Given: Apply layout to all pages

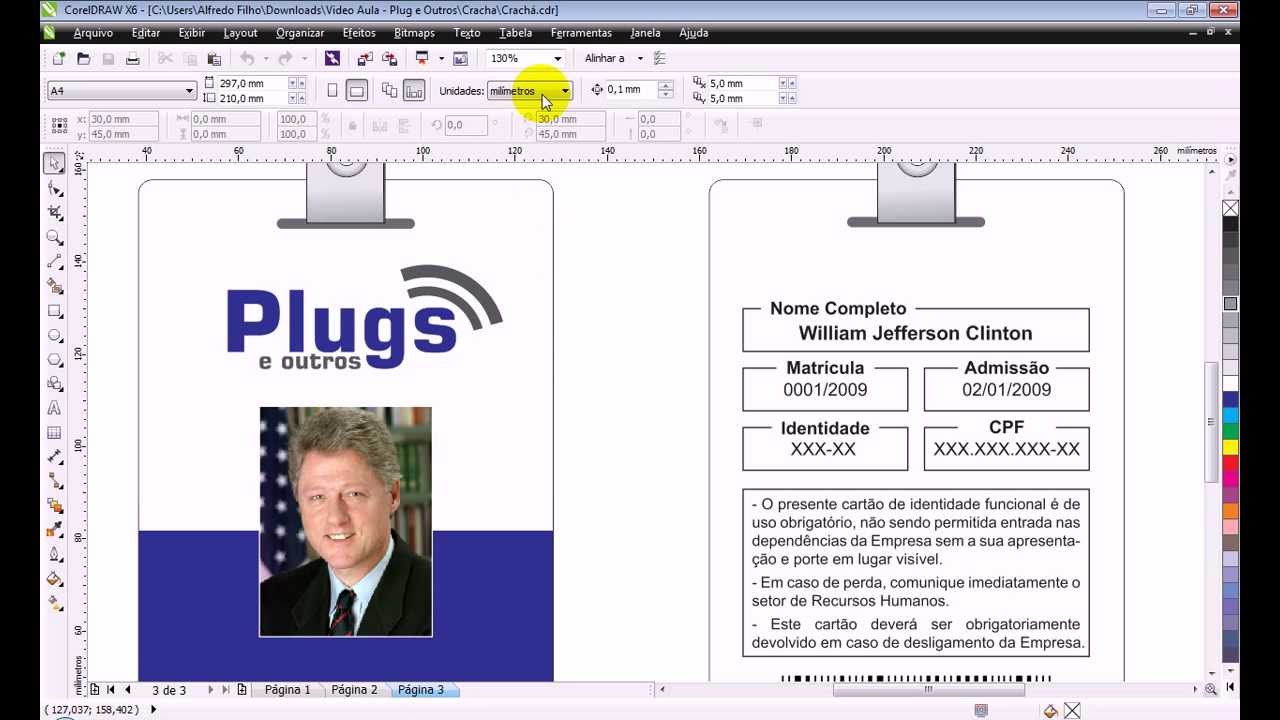Looking at the screenshot, I should coord(389,91).
